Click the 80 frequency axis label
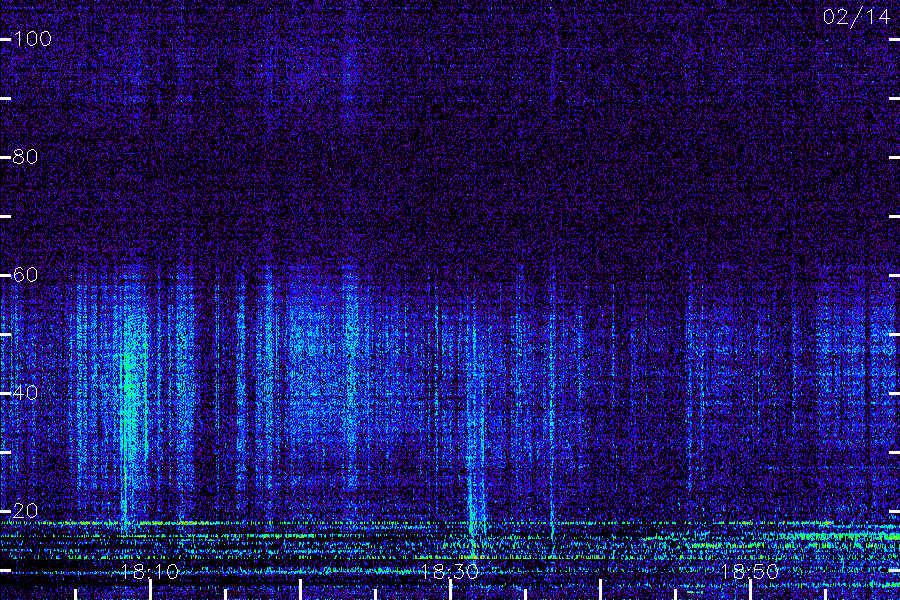The height and width of the screenshot is (600, 900). 25,157
